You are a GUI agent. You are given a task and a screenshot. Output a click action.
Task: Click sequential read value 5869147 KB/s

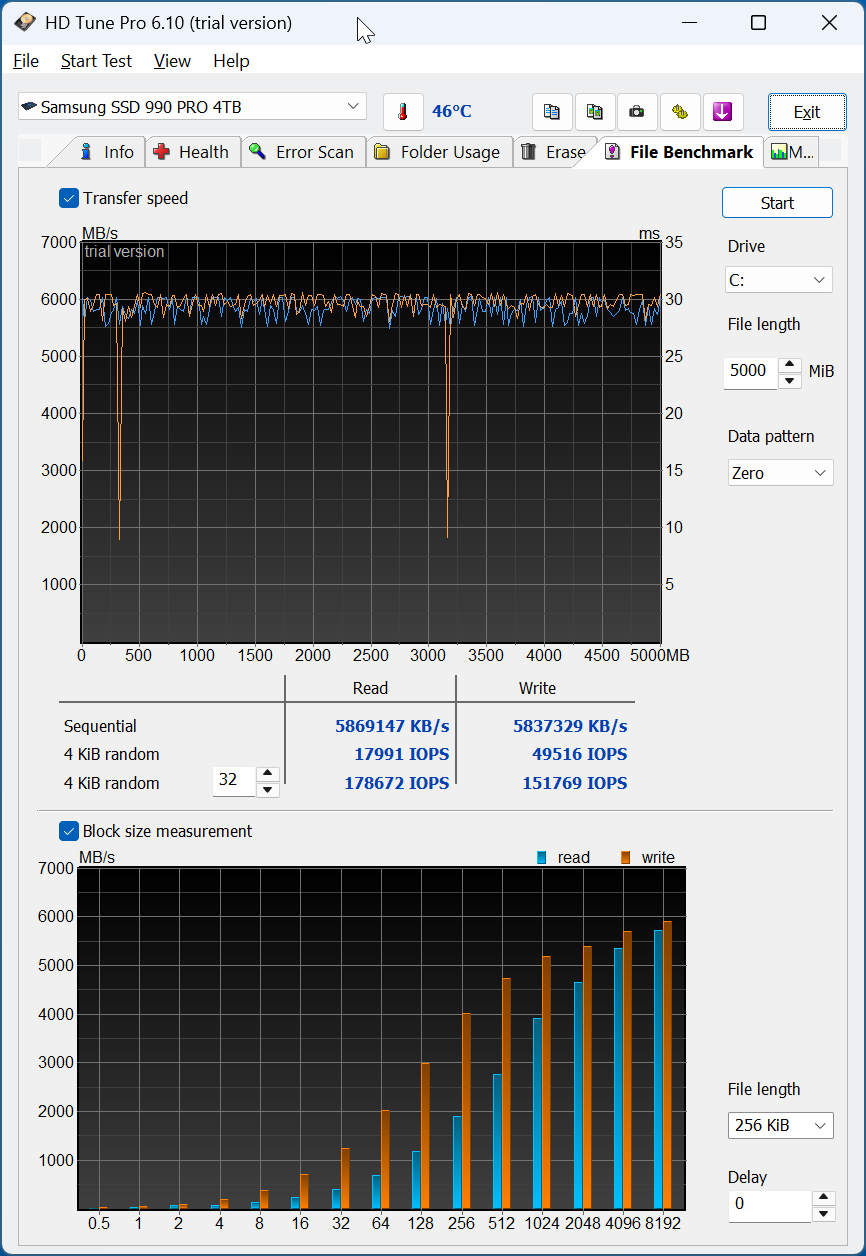coord(392,726)
